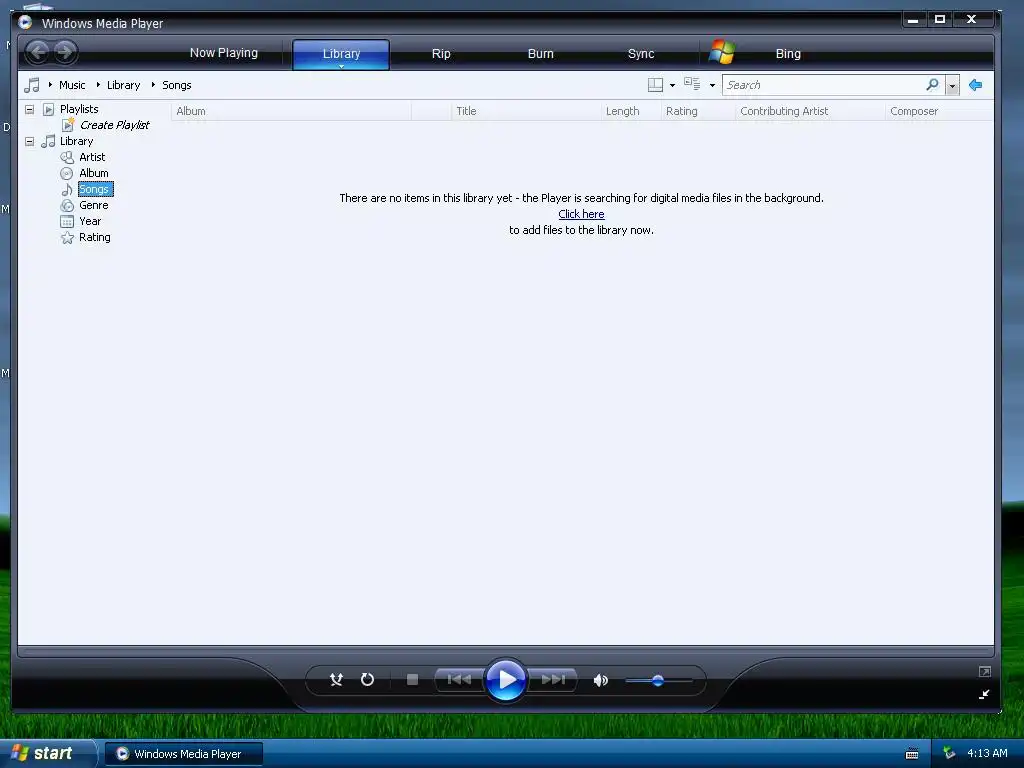1024x768 pixels.
Task: Click Windows Media Player taskbar button
Action: tap(184, 754)
